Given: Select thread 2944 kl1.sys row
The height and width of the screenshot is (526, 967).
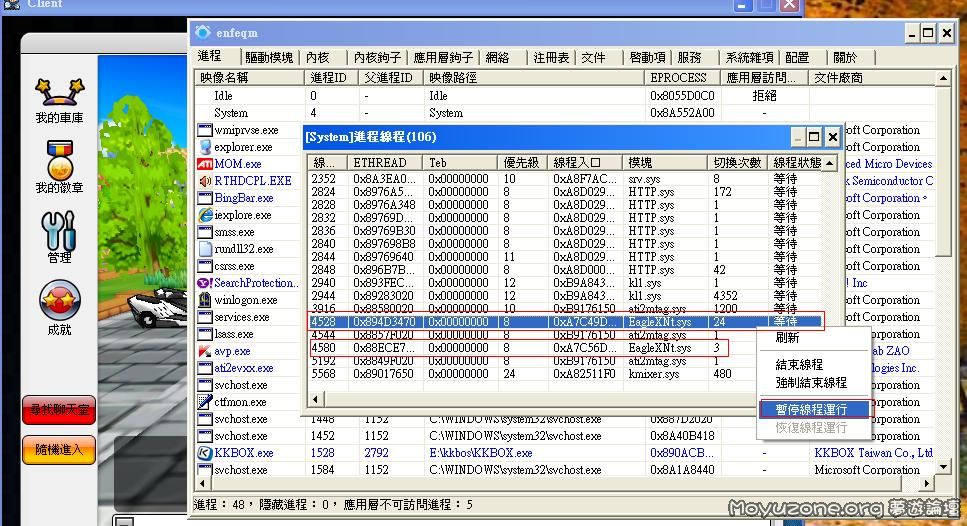Looking at the screenshot, I should (564, 295).
